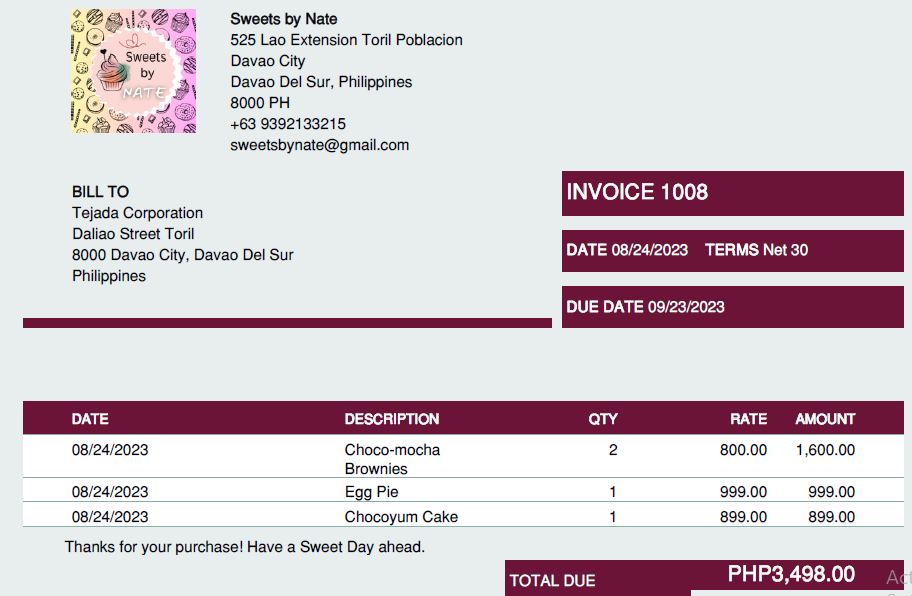
Task: Click the Sweets by Nate cupcake logo
Action: tap(133, 71)
